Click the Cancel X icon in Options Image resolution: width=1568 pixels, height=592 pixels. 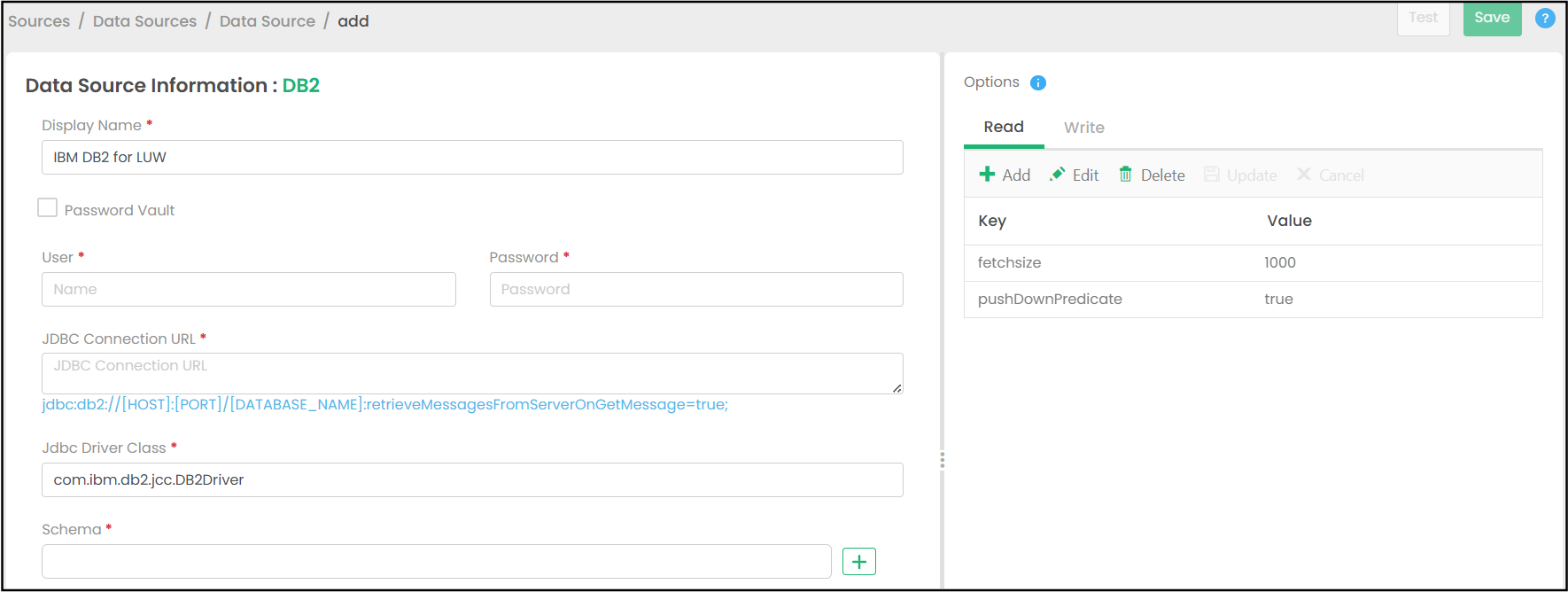click(x=1304, y=175)
